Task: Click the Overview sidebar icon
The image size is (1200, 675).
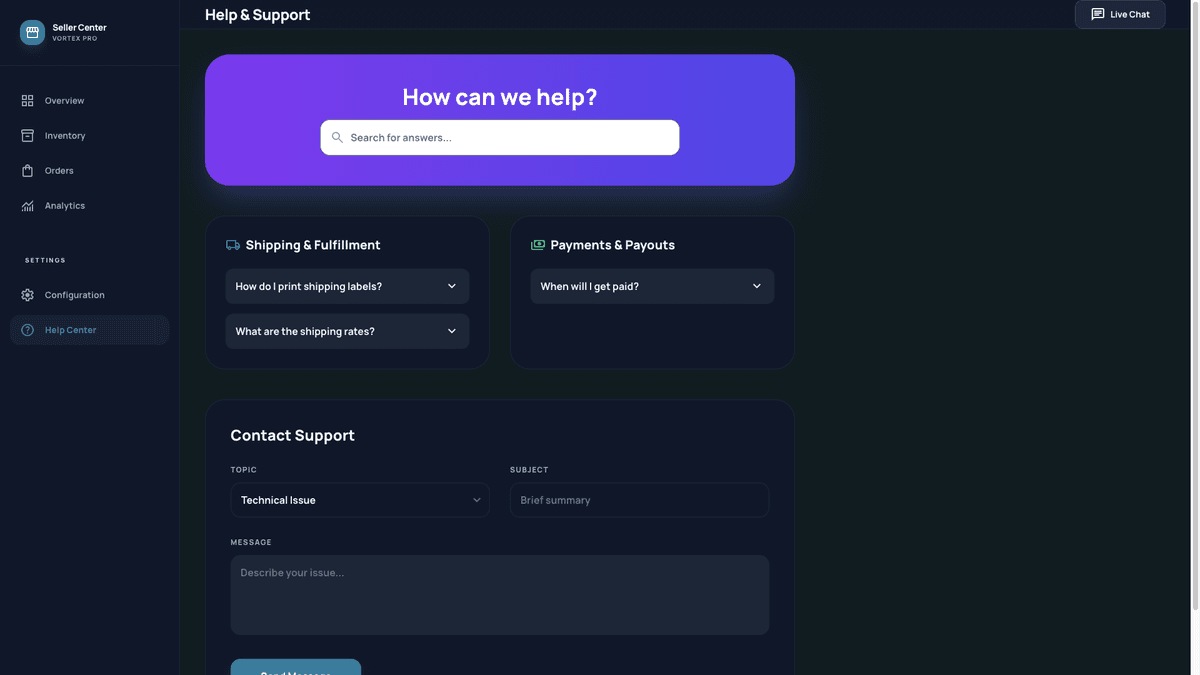Action: pos(27,100)
